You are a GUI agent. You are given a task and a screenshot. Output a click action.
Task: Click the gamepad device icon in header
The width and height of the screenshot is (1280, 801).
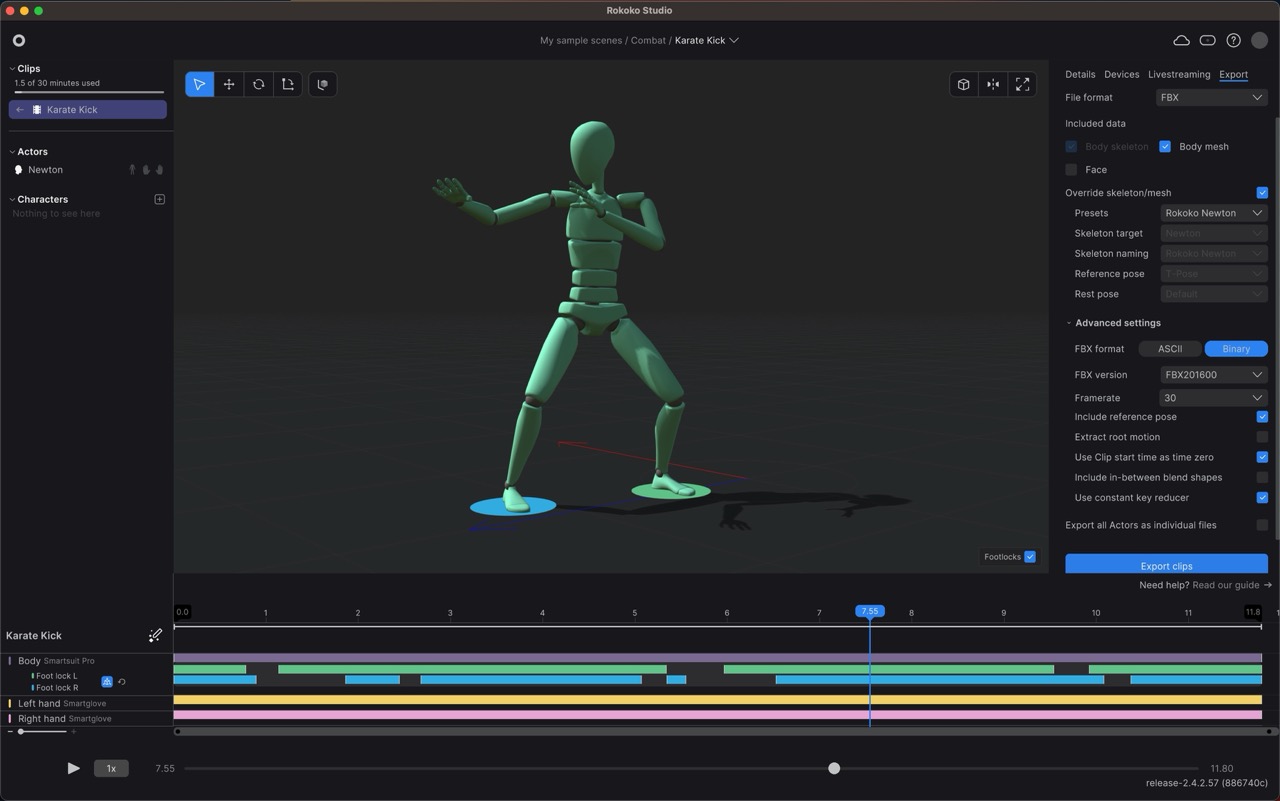pyautogui.click(x=1207, y=40)
